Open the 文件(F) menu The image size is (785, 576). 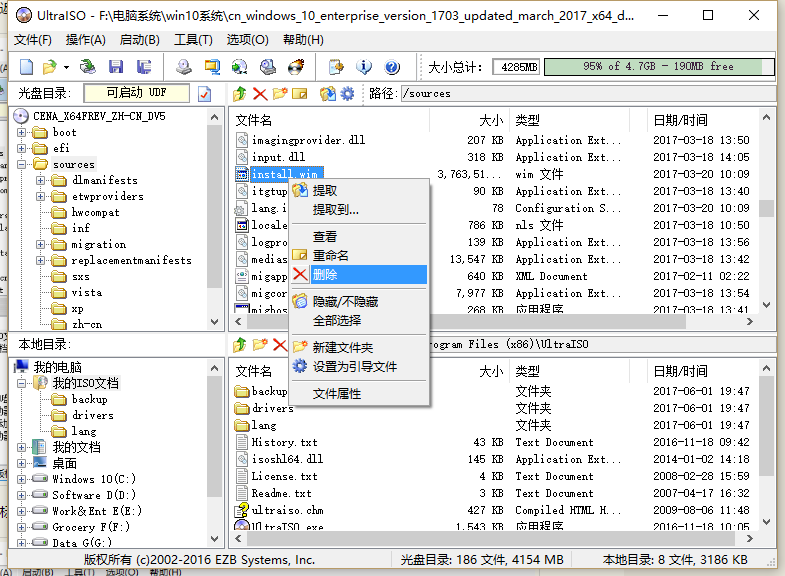click(33, 40)
